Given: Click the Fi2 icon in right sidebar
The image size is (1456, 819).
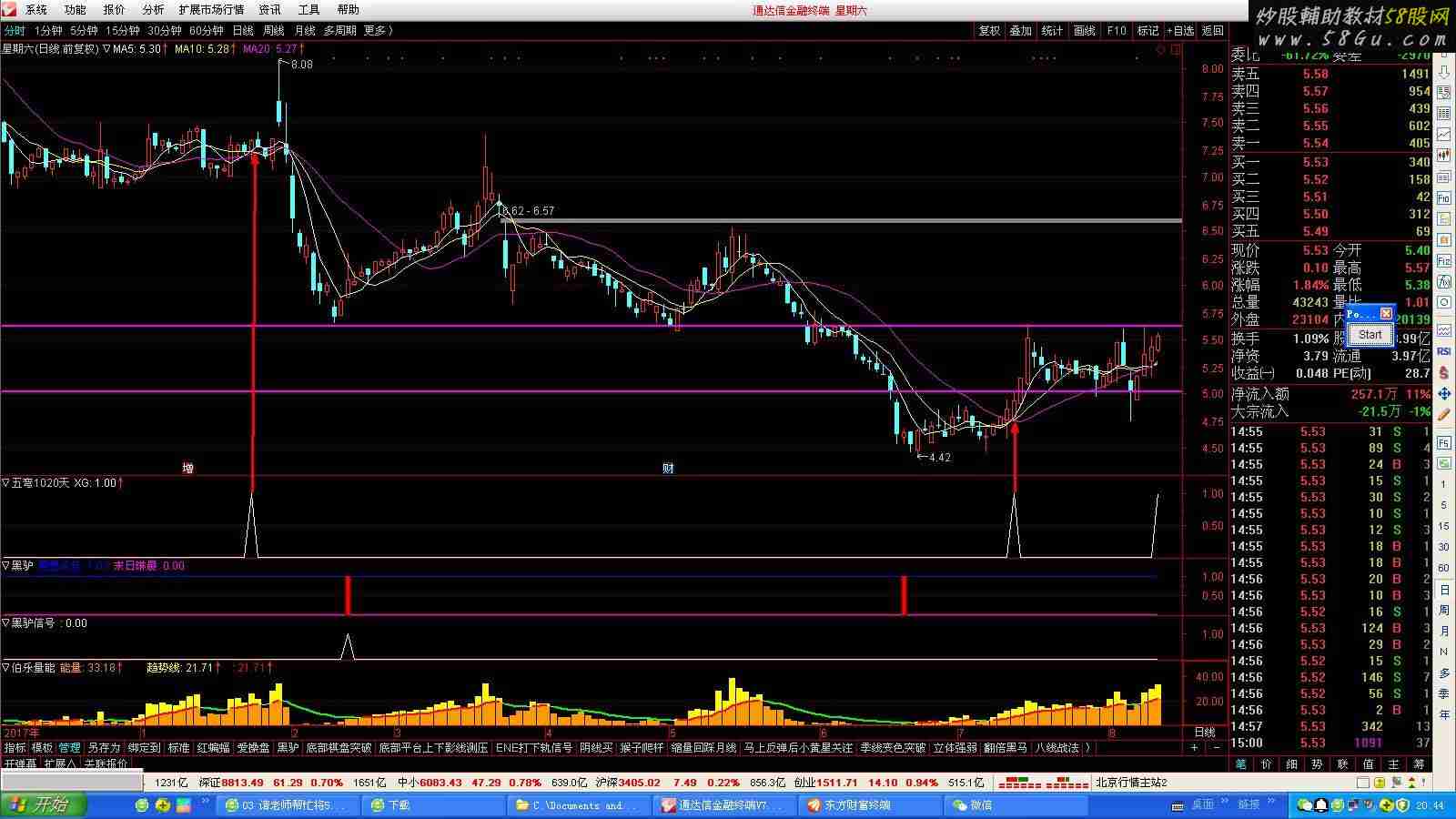Looking at the screenshot, I should pyautogui.click(x=1444, y=261).
